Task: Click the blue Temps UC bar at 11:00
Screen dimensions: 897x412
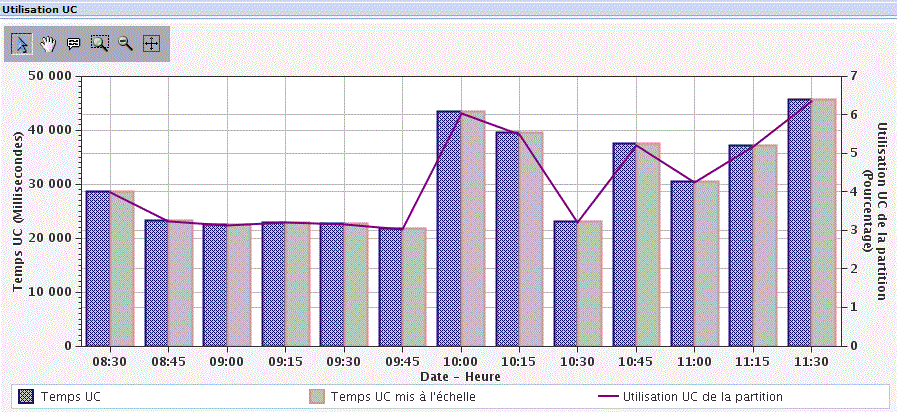Action: [682, 263]
